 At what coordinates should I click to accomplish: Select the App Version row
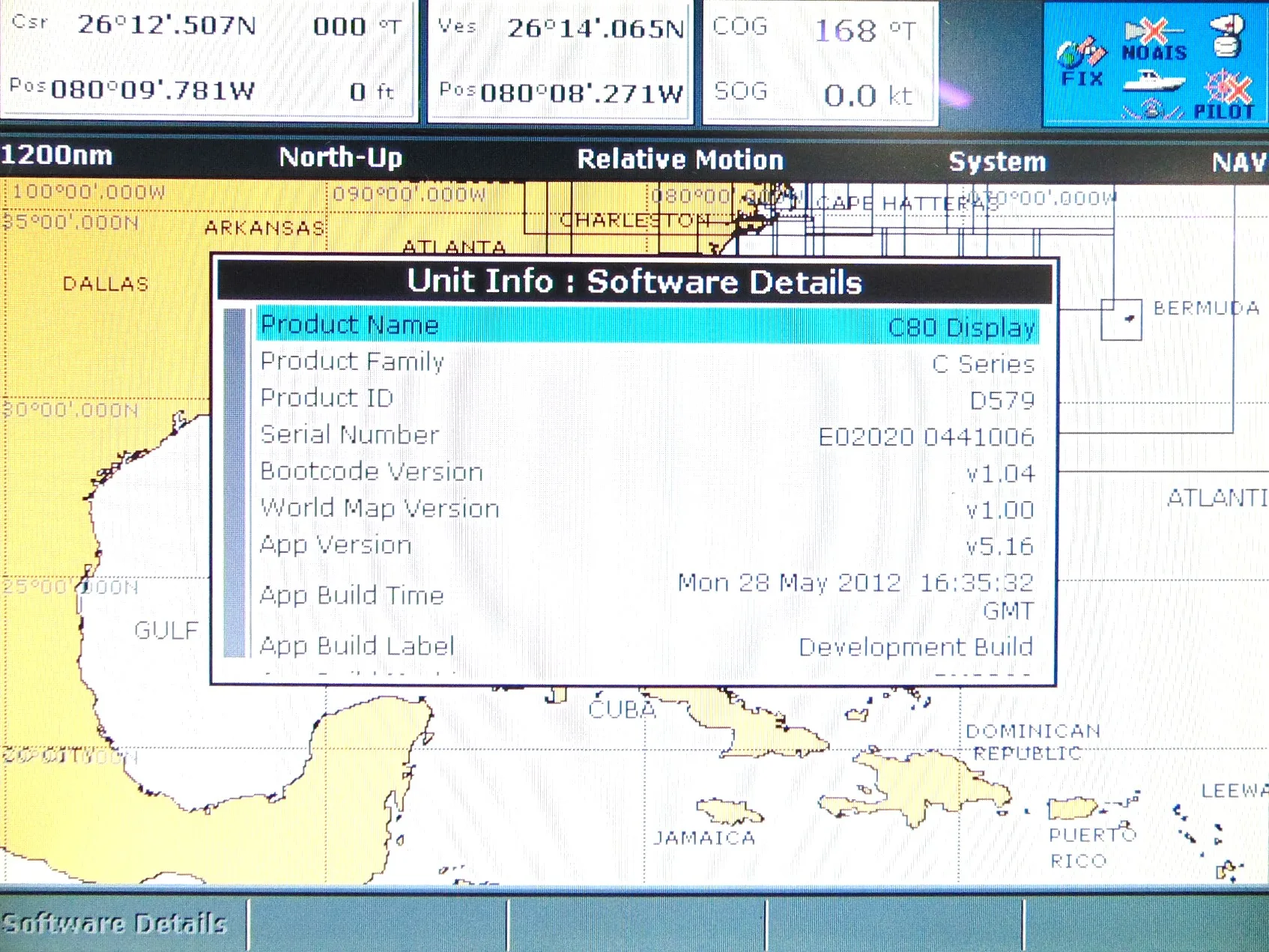click(x=648, y=546)
